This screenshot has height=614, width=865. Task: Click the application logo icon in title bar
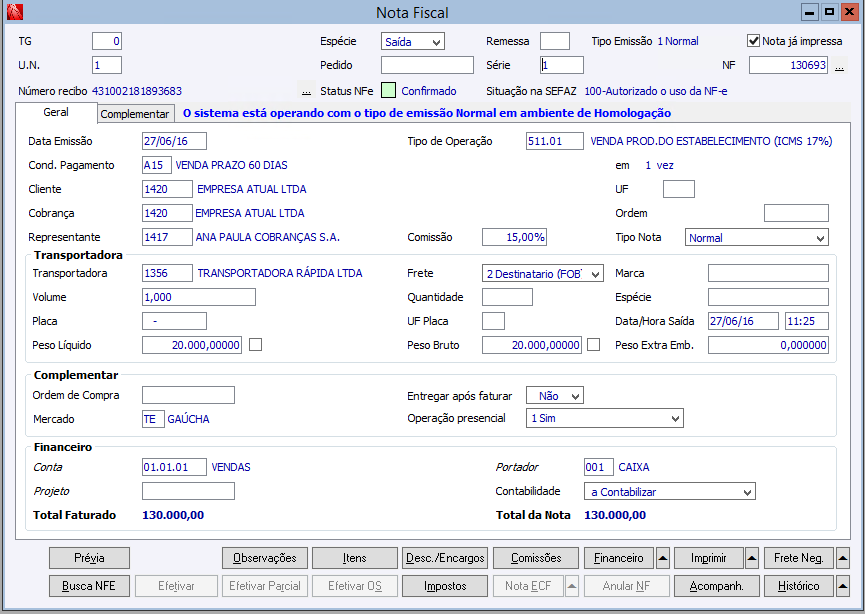coord(14,12)
